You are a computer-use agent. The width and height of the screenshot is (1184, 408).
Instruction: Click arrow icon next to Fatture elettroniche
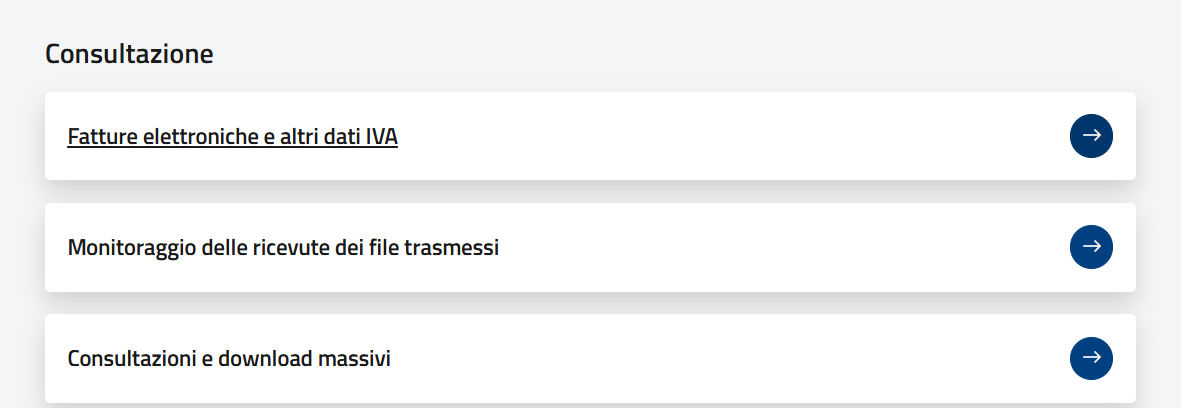point(1091,136)
